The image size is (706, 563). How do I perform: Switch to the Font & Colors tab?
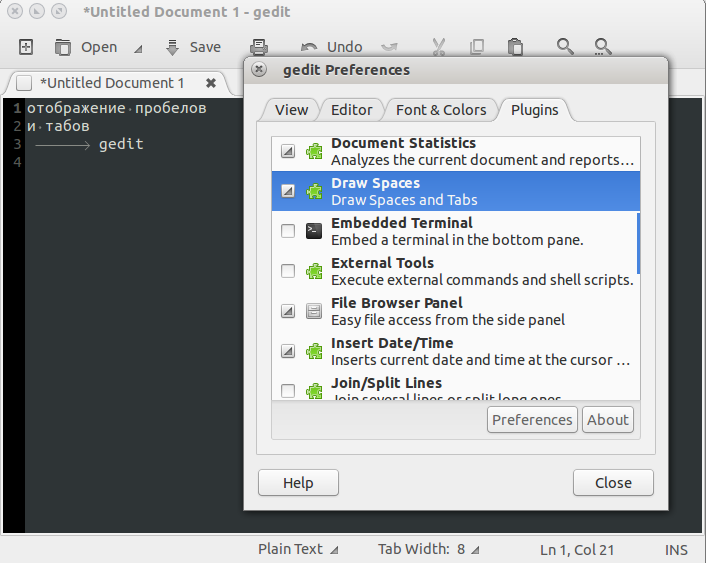pos(441,110)
